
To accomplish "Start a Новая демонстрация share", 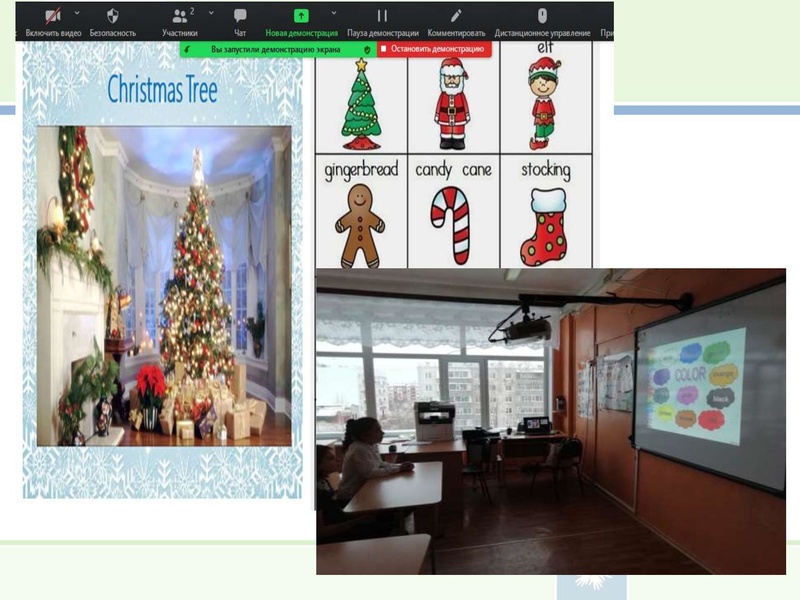I will click(301, 17).
